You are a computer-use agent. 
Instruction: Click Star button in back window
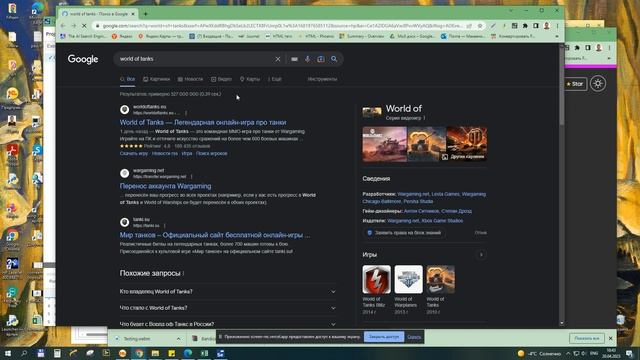point(575,84)
